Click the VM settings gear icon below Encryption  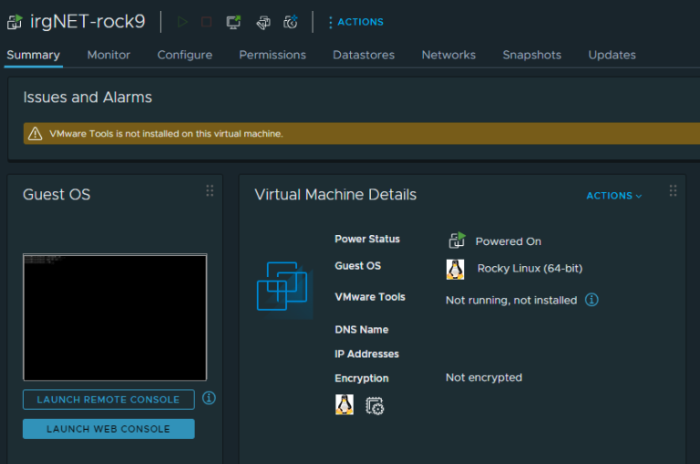click(375, 406)
